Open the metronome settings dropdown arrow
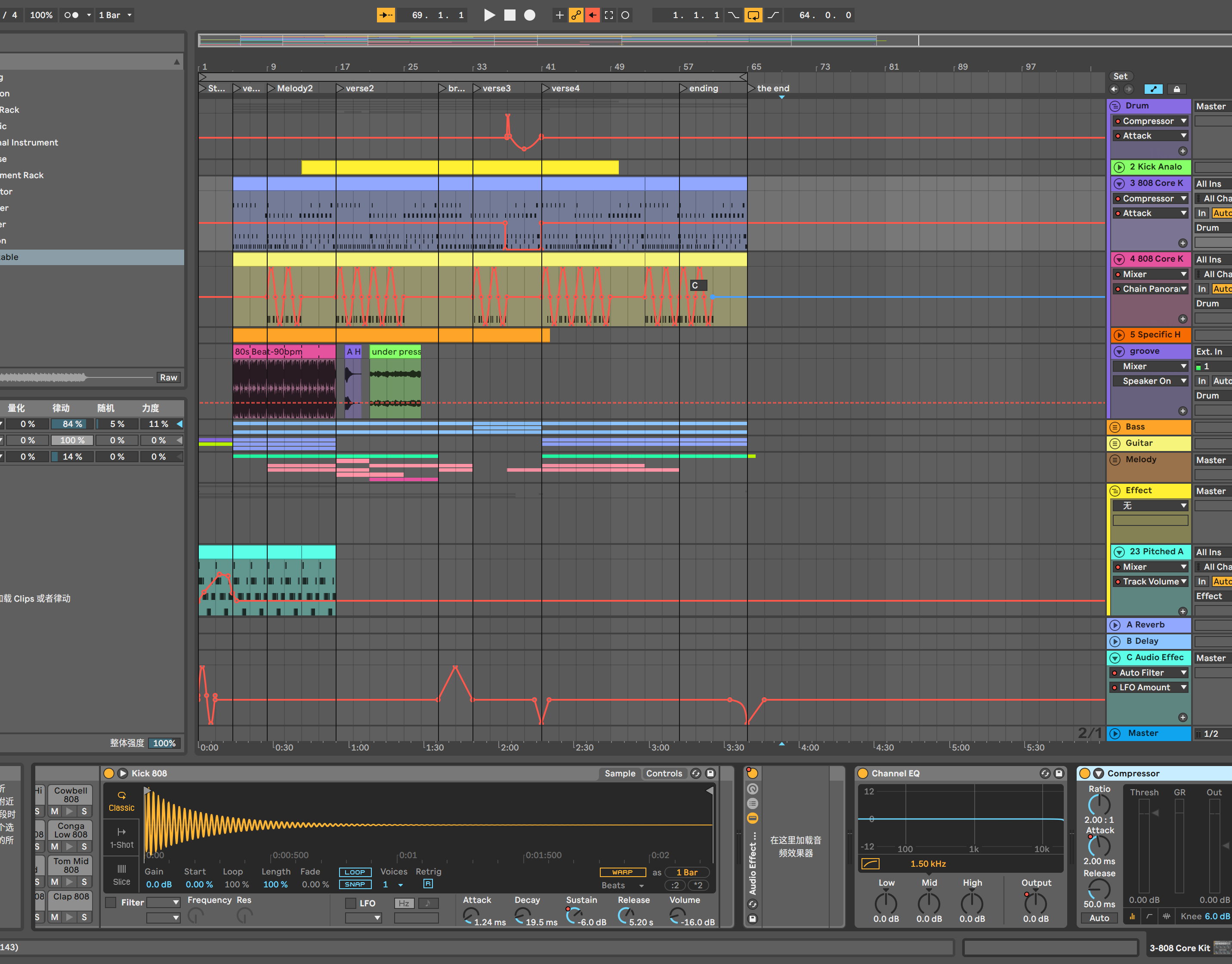This screenshot has height=964, width=1232. pos(89,15)
